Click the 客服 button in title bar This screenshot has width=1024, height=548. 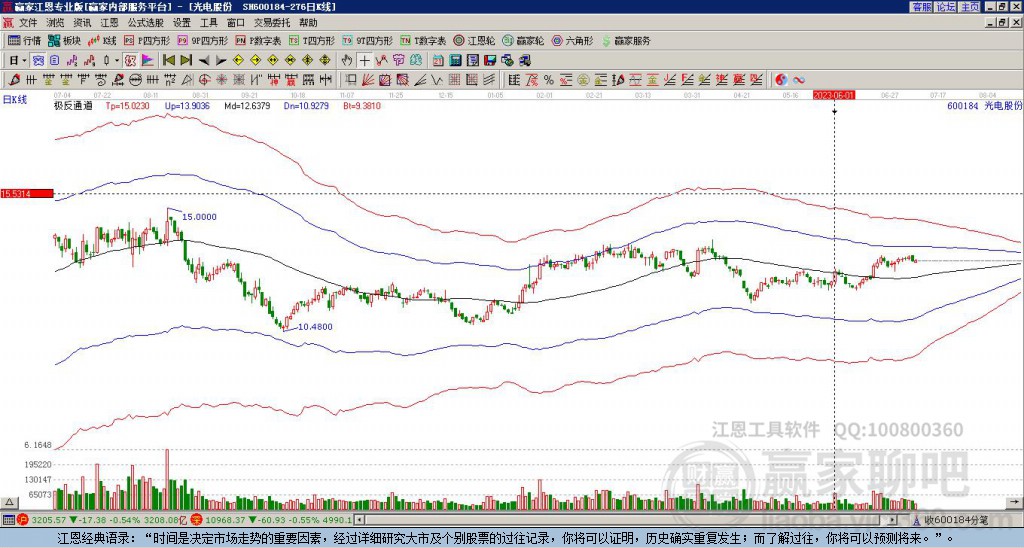coord(922,7)
